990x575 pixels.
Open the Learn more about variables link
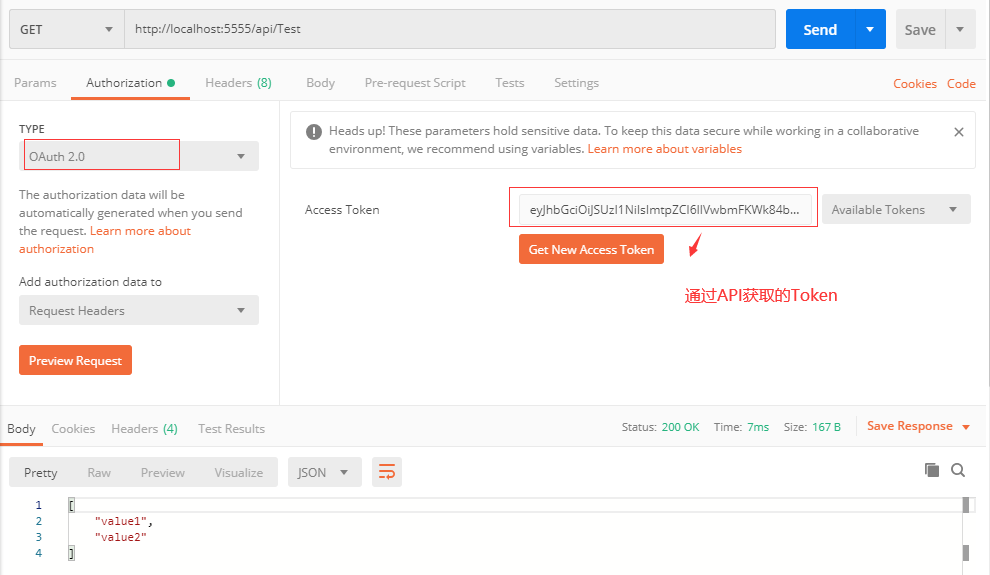click(664, 149)
